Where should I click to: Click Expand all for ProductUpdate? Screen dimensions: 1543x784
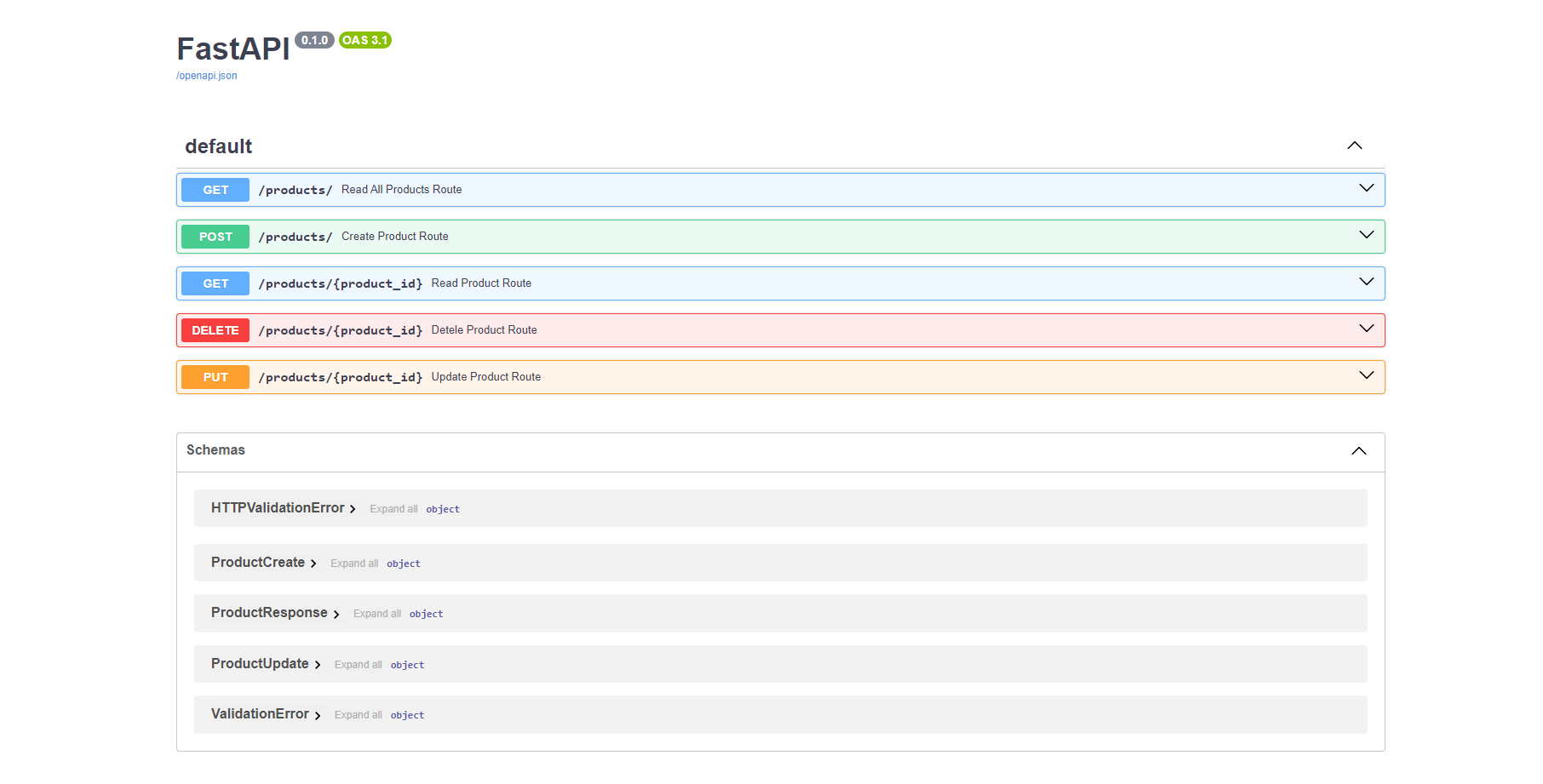(359, 665)
